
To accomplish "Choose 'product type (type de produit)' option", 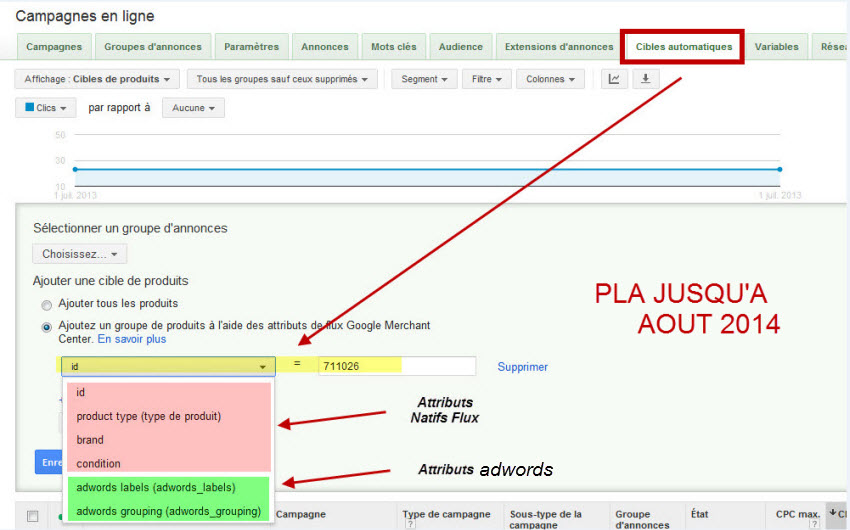I will click(x=169, y=416).
